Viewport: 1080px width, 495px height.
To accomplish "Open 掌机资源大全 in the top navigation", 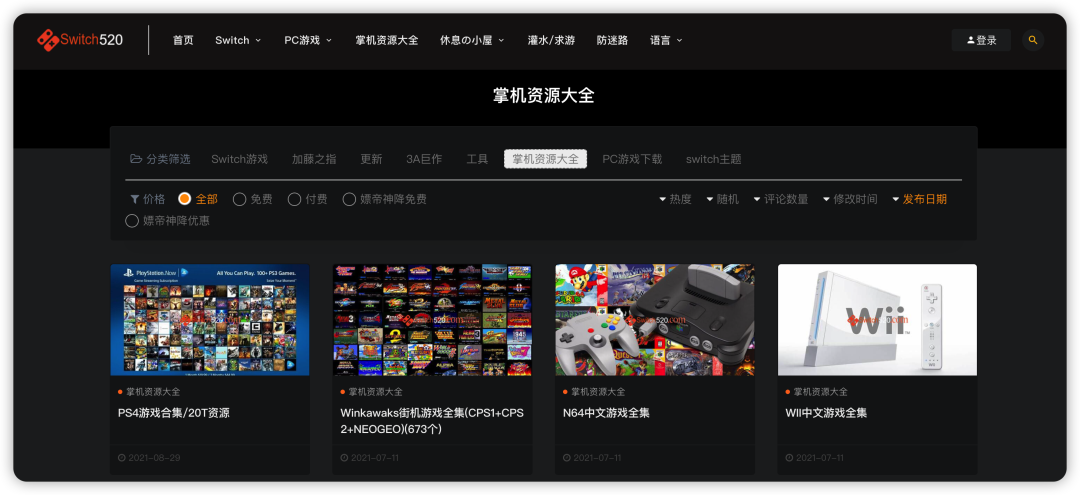I will click(386, 40).
